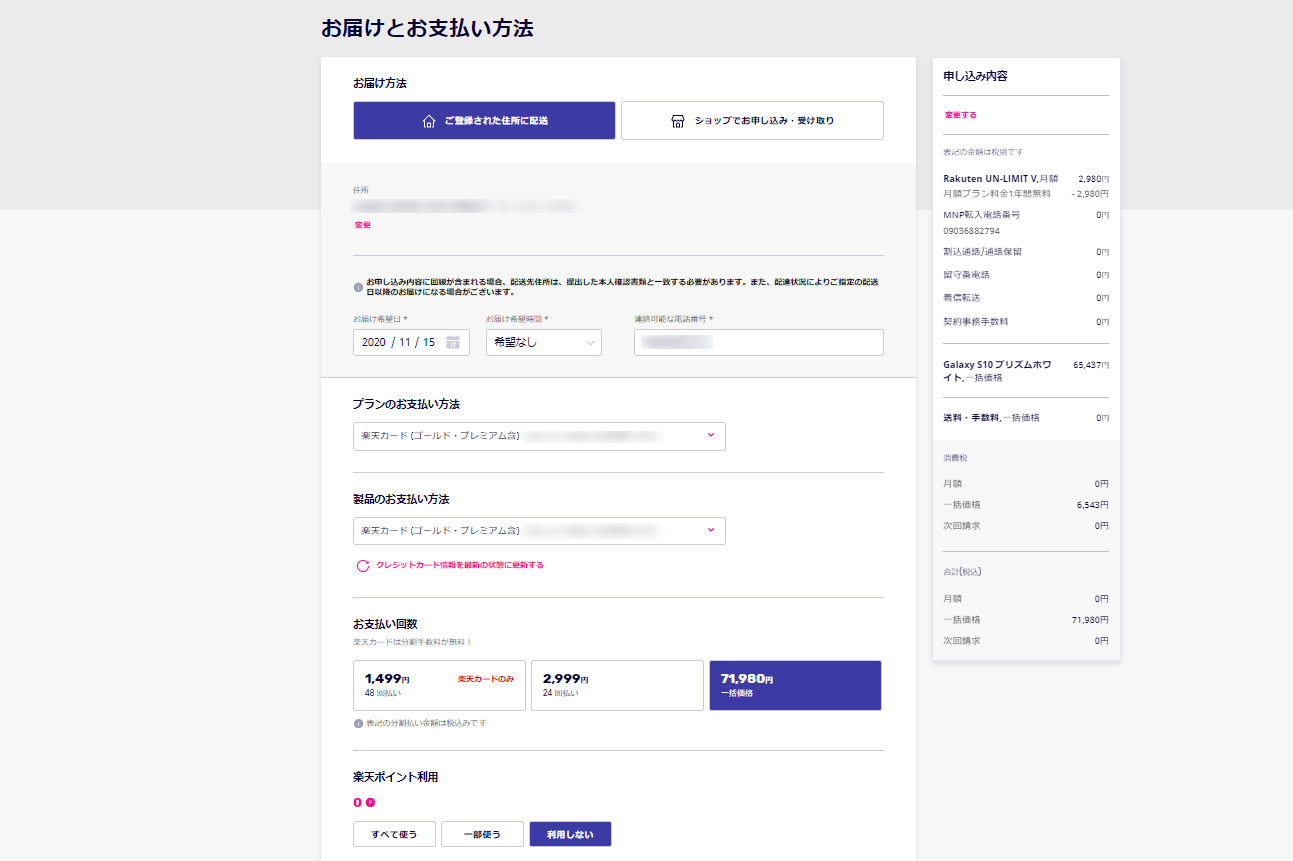Choose the 48-installment 1,499 yen option
The height and width of the screenshot is (861, 1293).
click(439, 685)
